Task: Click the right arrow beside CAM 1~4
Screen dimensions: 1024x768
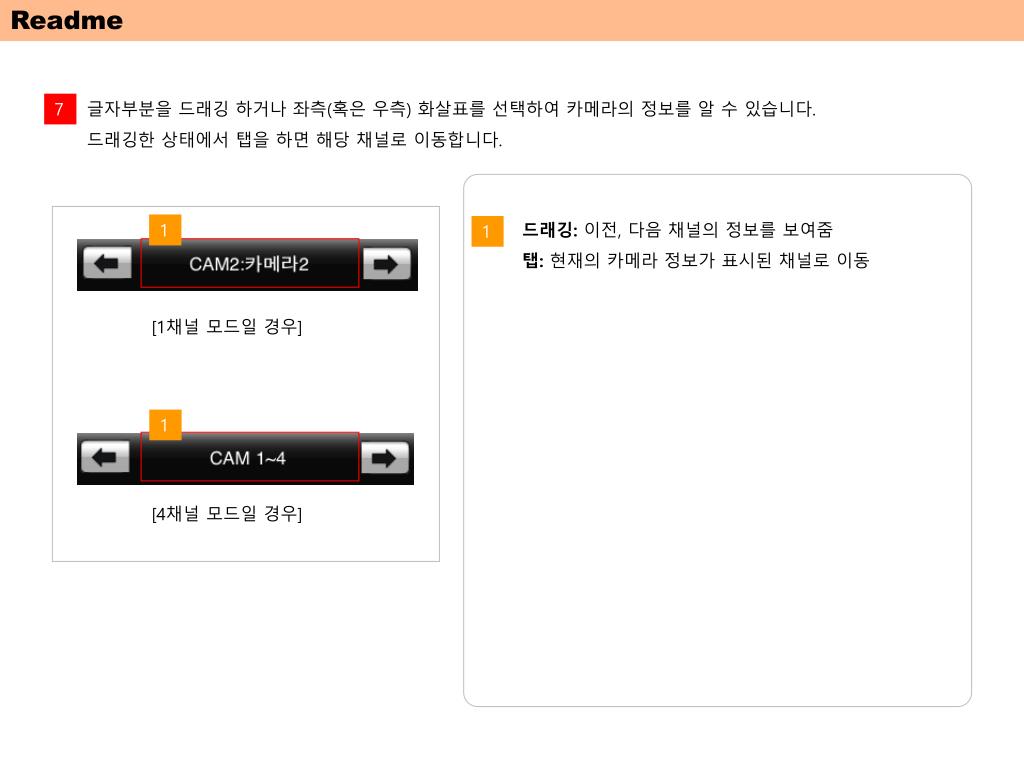Action: click(384, 458)
